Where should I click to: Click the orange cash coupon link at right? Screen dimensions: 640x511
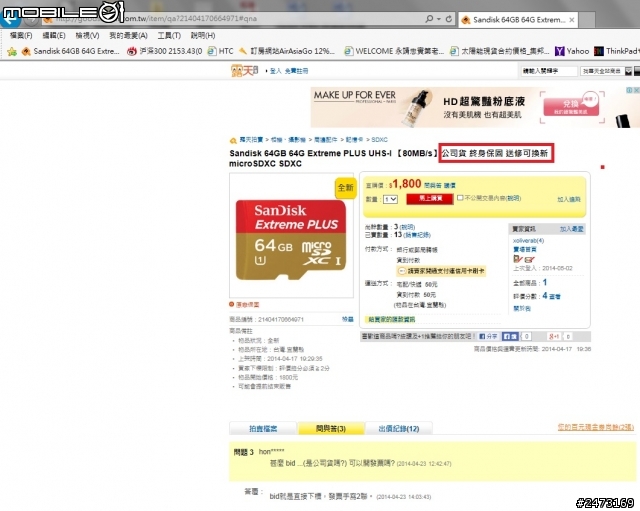coord(595,427)
